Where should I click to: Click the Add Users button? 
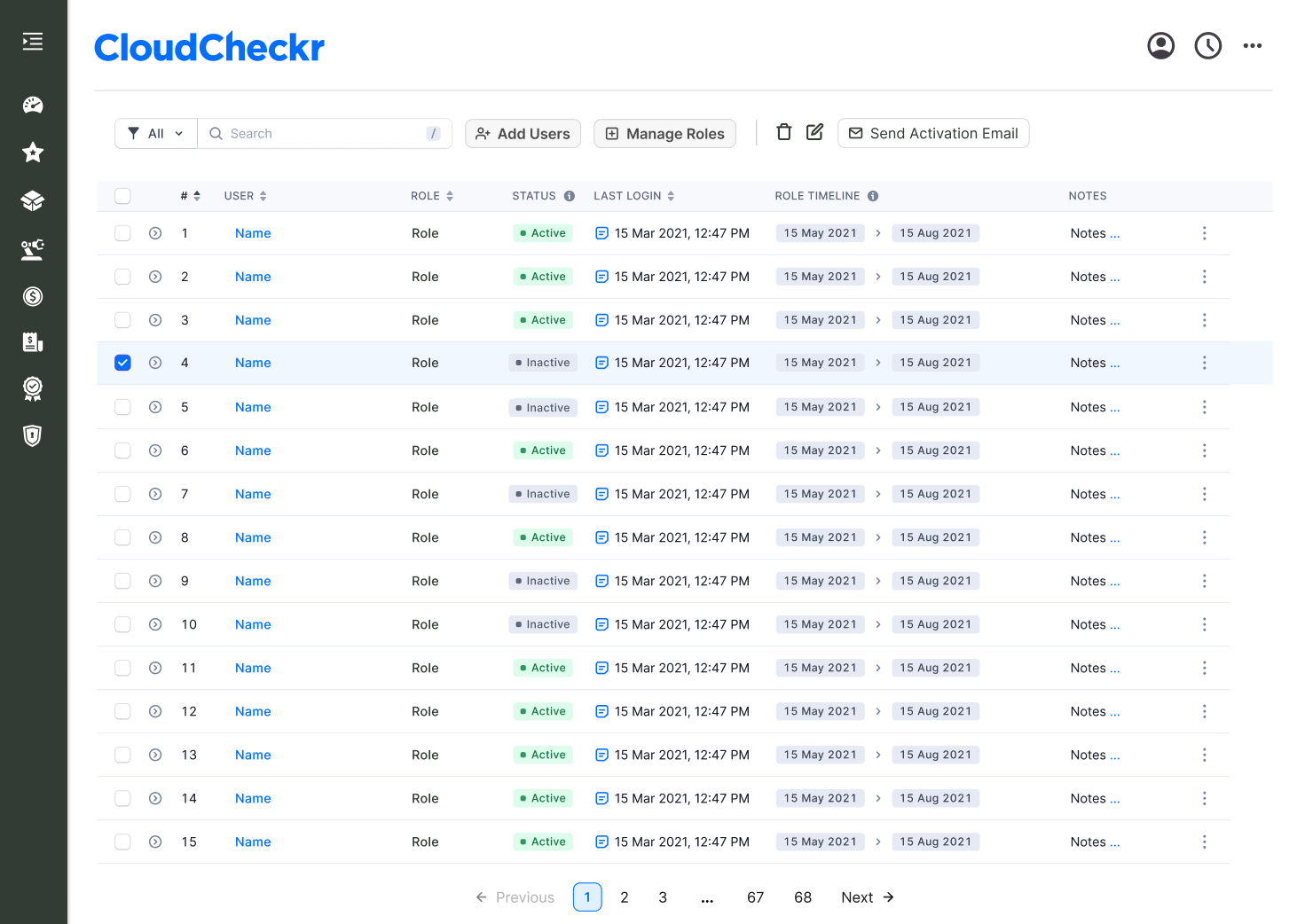[x=523, y=133]
